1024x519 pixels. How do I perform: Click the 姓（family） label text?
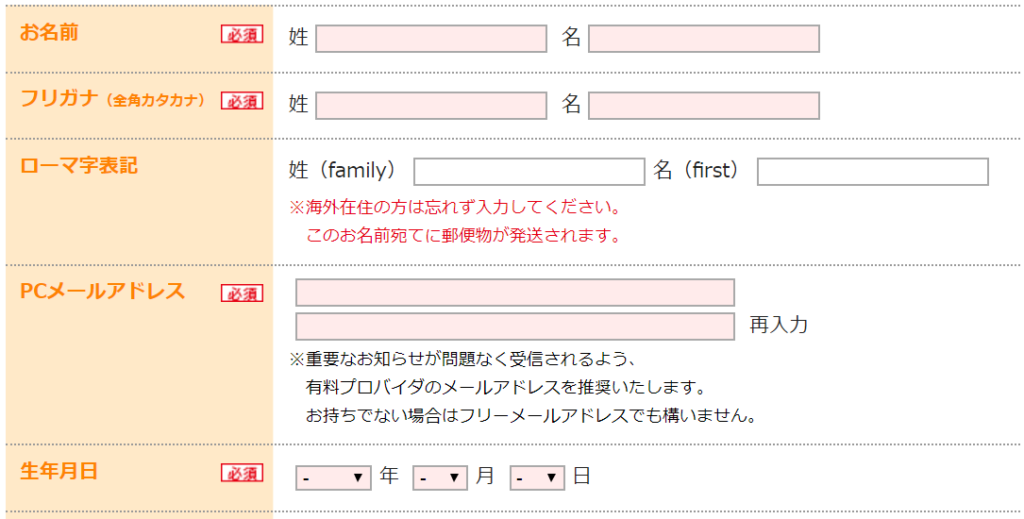tap(345, 170)
